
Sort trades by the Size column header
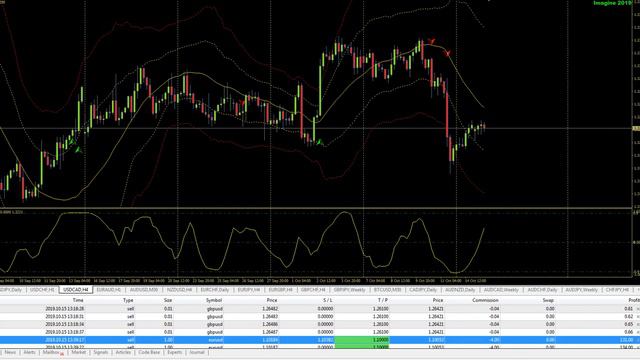[168, 300]
